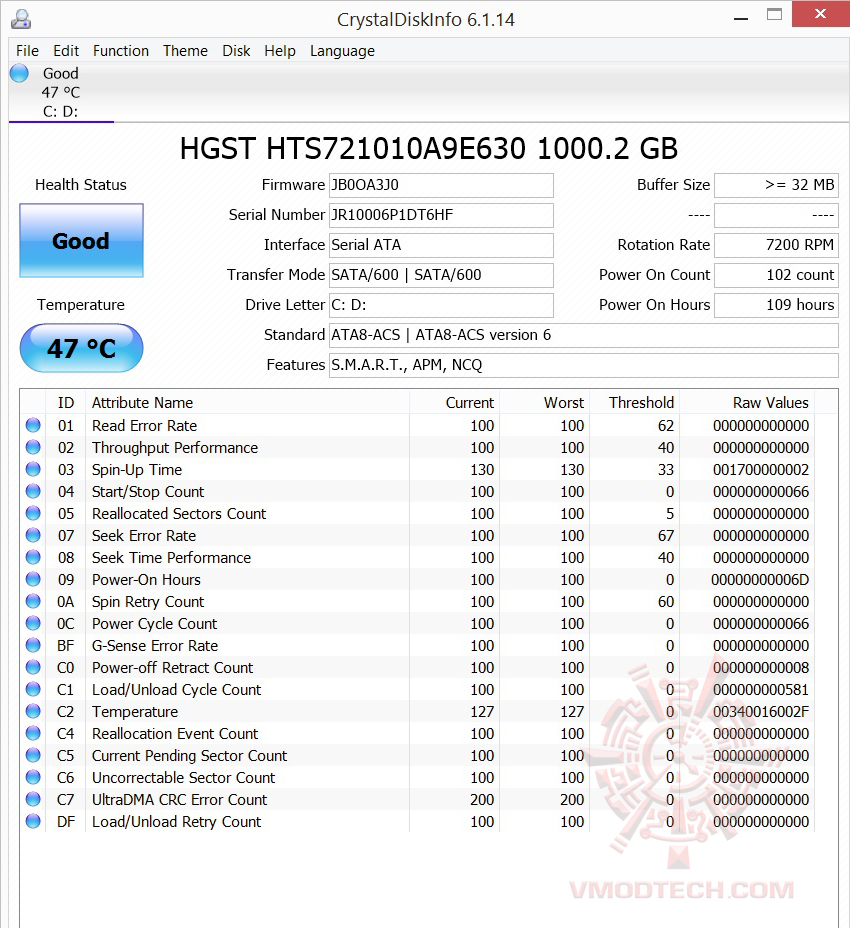Open the Function menu
The width and height of the screenshot is (850, 928).
click(x=121, y=51)
